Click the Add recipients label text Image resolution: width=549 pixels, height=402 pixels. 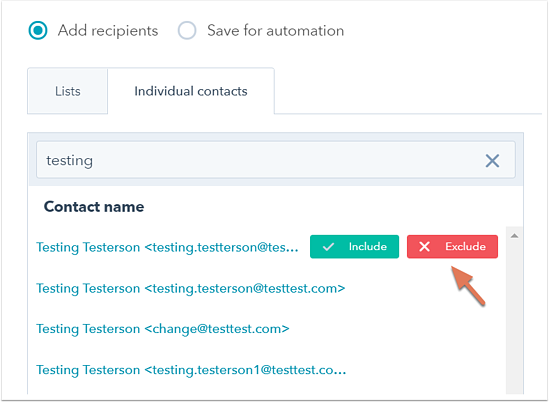pos(108,30)
